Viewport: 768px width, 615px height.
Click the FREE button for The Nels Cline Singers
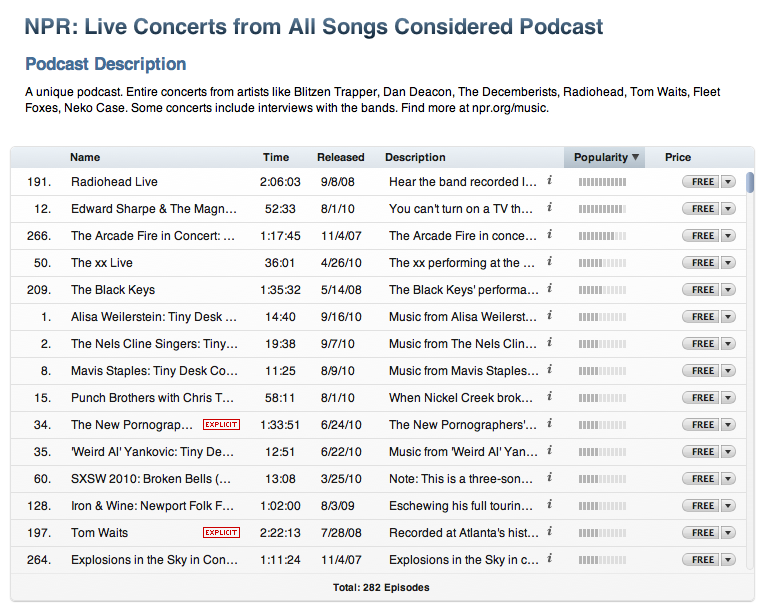(701, 344)
